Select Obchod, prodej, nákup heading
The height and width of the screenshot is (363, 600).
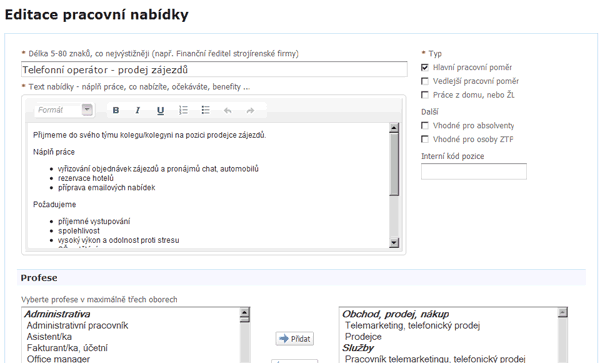(x=395, y=314)
